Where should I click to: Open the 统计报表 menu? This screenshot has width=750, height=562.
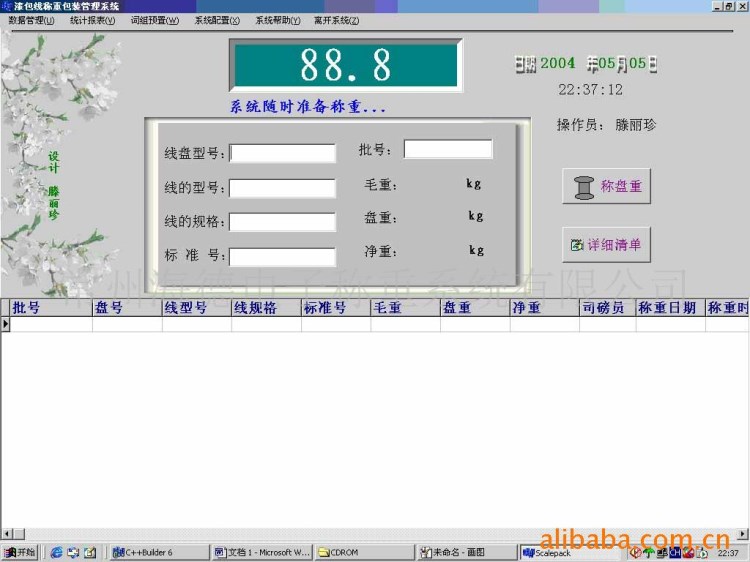pos(92,20)
